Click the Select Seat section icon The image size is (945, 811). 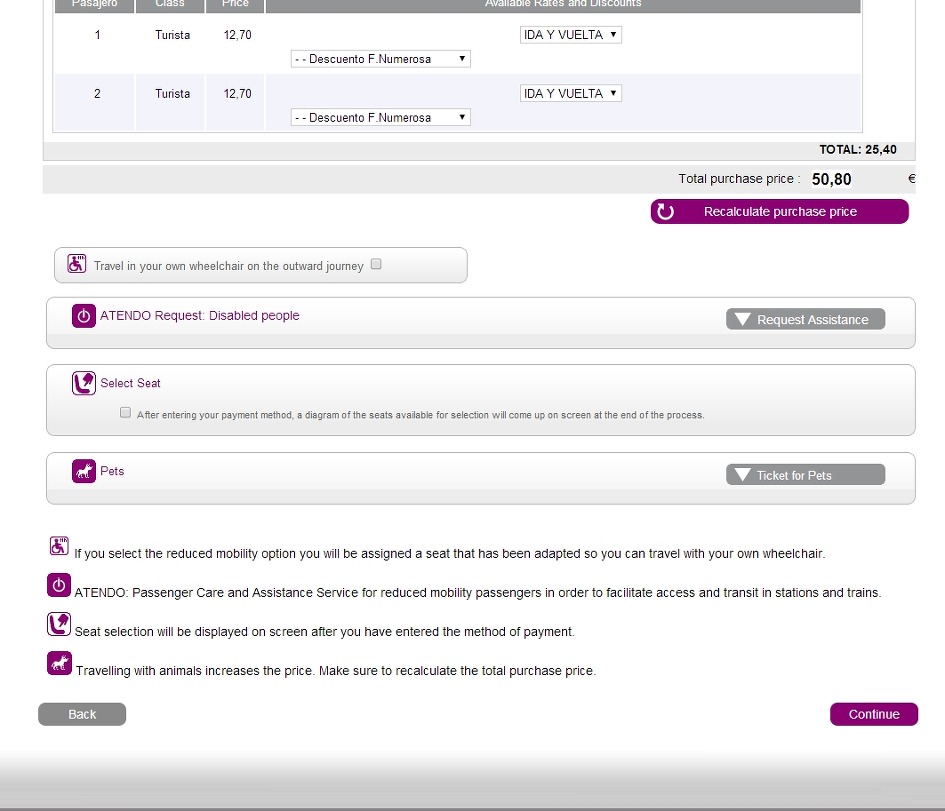pyautogui.click(x=84, y=383)
